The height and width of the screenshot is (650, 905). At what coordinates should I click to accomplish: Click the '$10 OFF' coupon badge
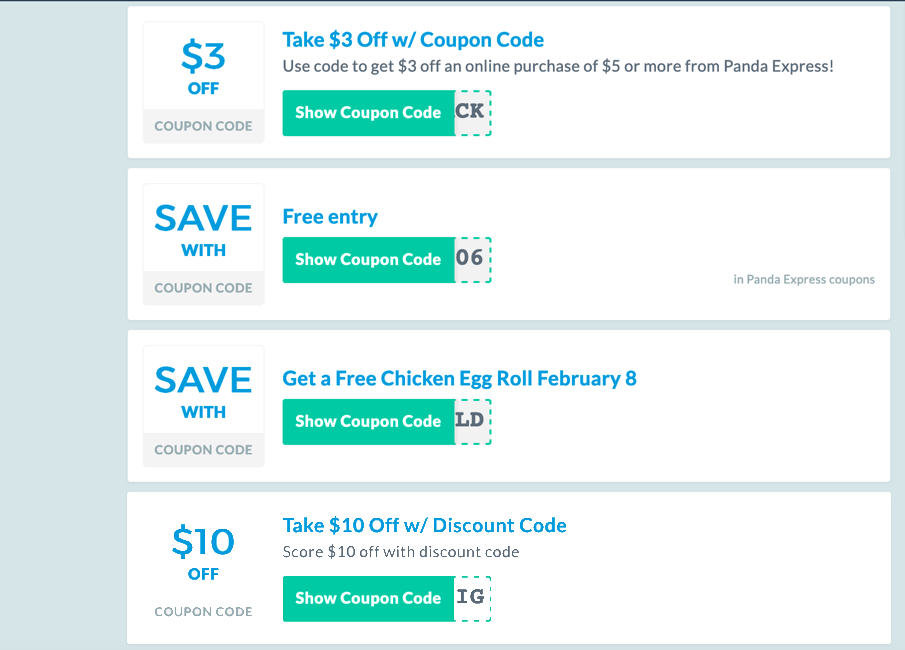coord(204,552)
